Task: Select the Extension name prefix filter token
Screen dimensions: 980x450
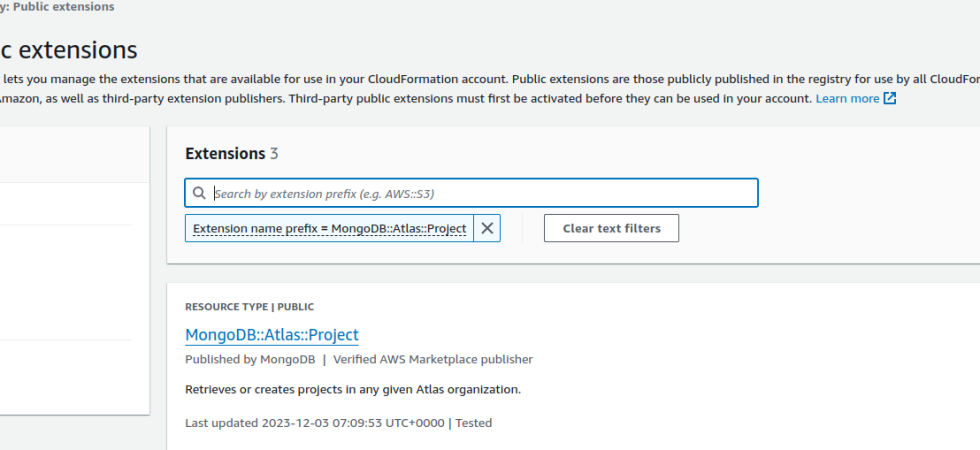Action: 329,228
